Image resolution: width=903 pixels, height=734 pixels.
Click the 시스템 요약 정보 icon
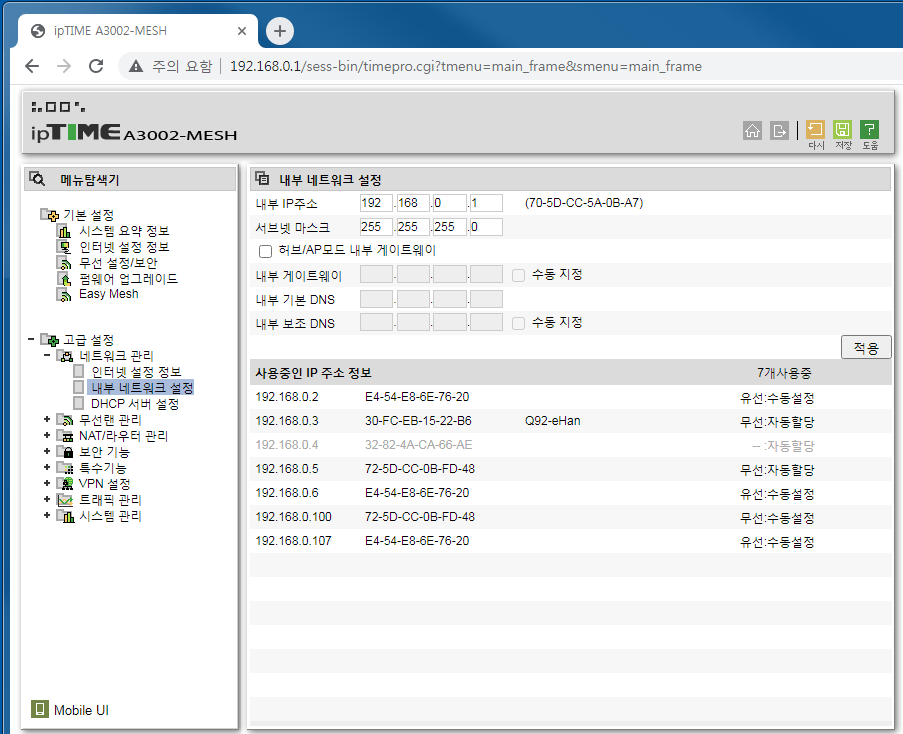[64, 231]
